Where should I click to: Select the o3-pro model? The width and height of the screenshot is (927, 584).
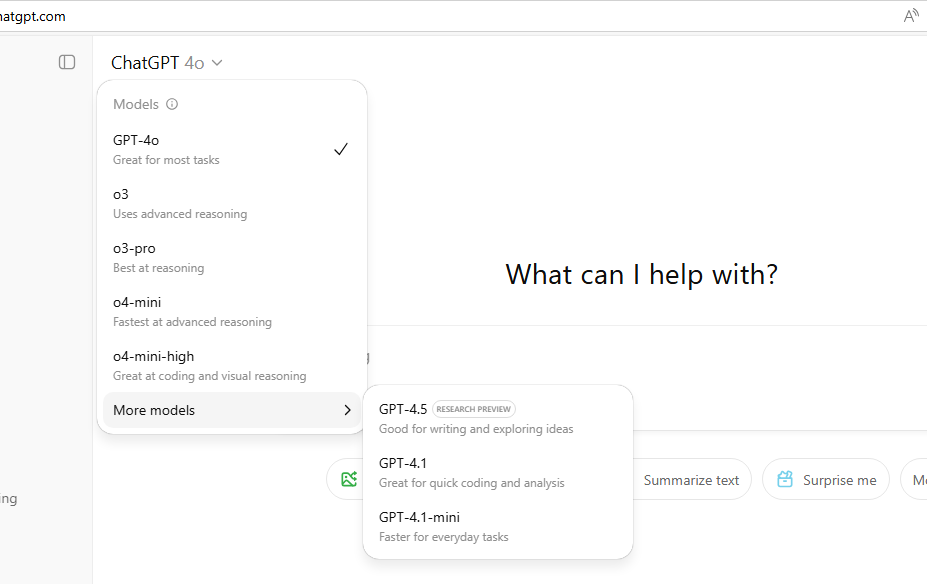click(x=232, y=258)
